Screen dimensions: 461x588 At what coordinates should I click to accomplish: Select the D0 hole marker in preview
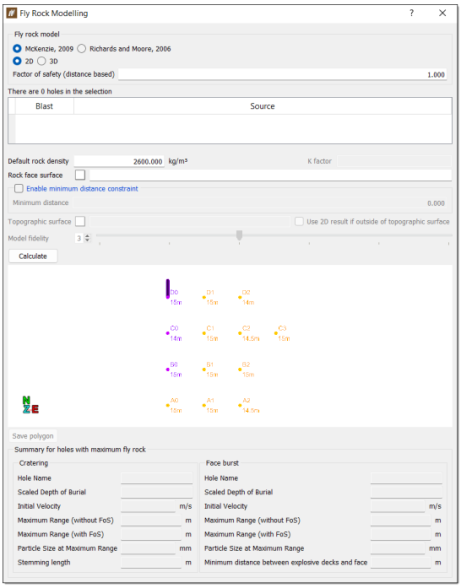point(168,289)
